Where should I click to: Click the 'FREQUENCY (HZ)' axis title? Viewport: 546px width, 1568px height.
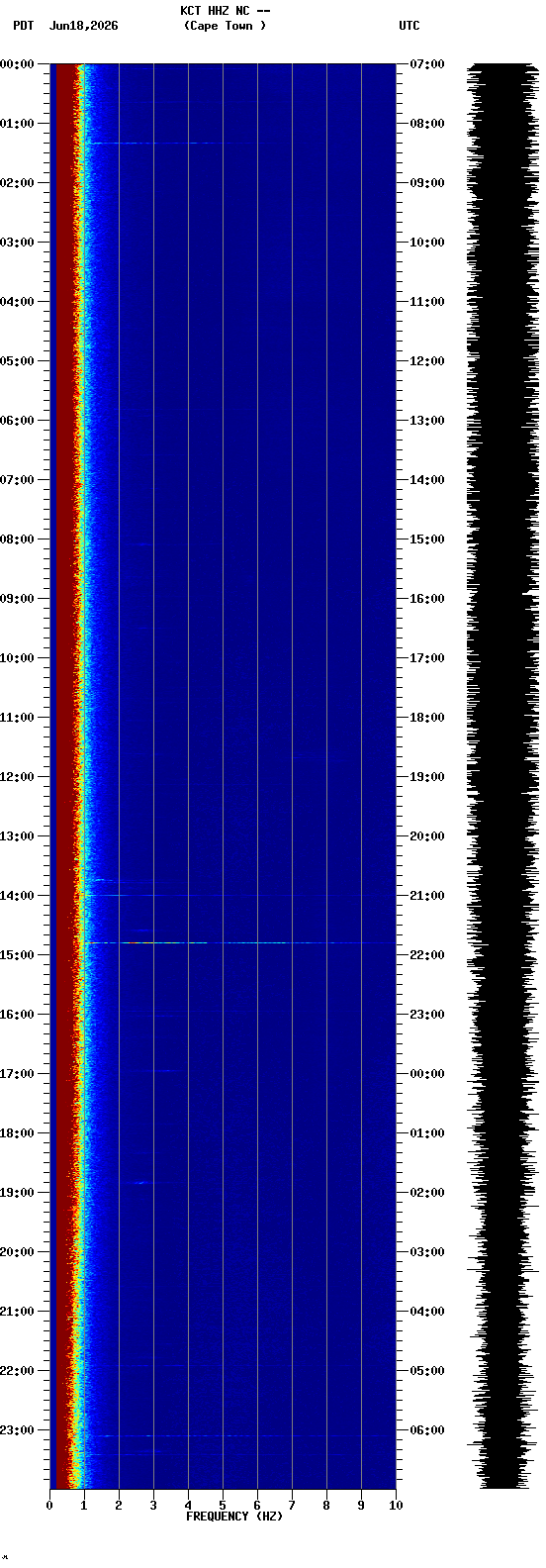pyautogui.click(x=234, y=1517)
